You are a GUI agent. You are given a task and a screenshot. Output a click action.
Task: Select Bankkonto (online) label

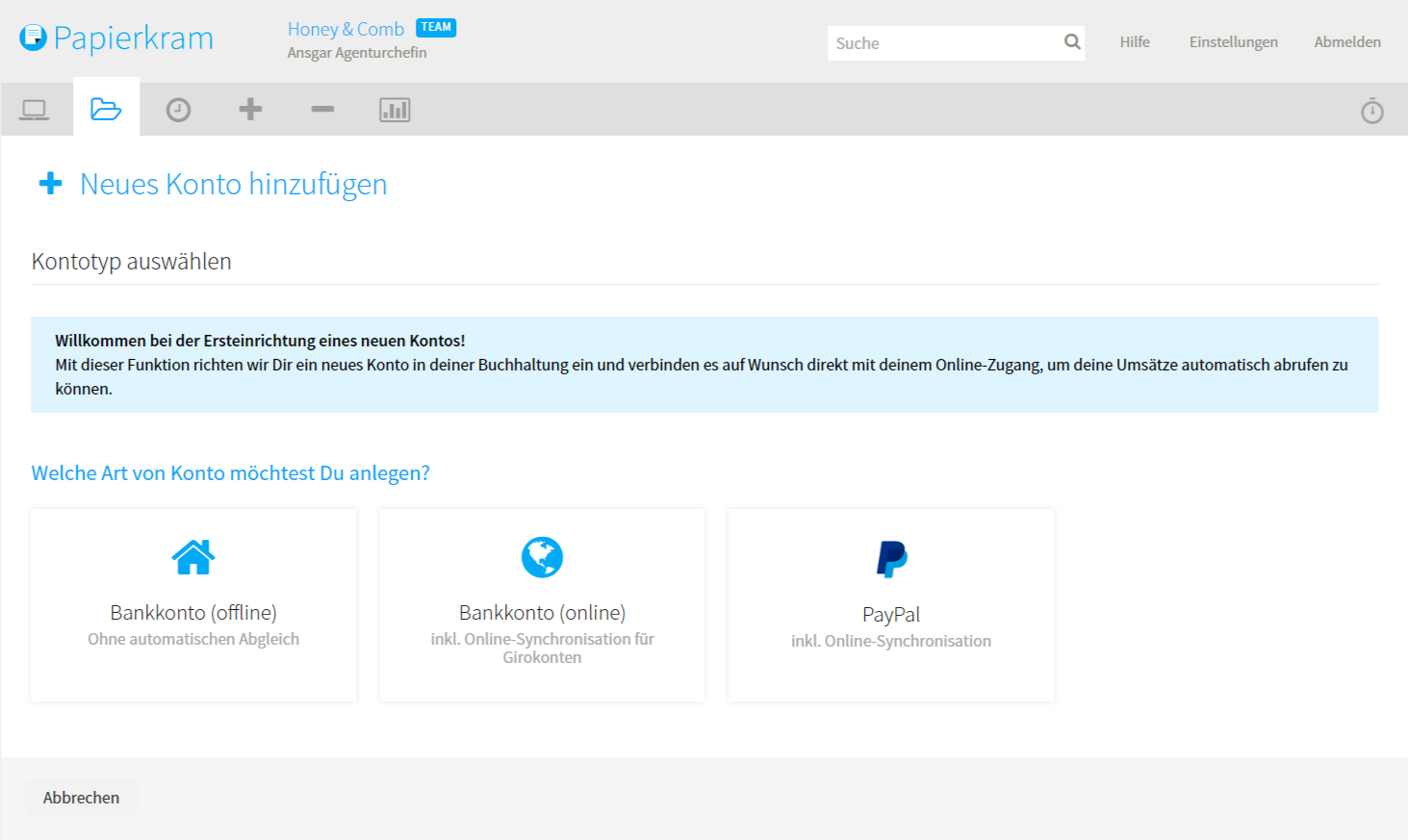(542, 613)
